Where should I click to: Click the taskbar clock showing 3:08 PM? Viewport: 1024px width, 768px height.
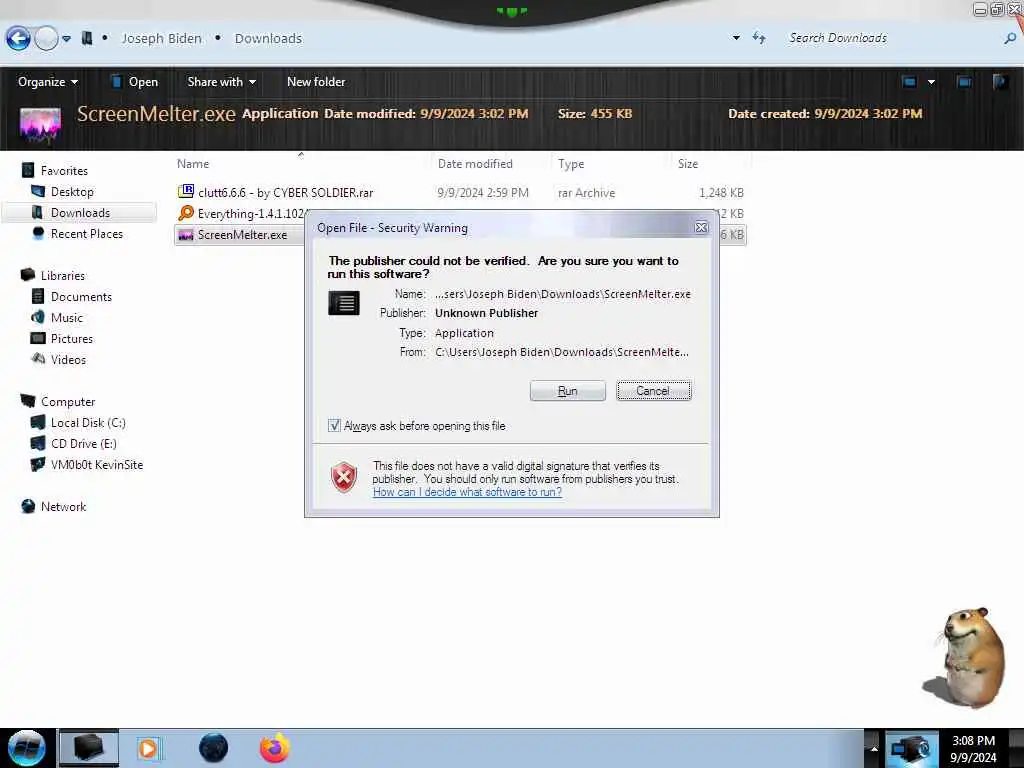pyautogui.click(x=973, y=749)
